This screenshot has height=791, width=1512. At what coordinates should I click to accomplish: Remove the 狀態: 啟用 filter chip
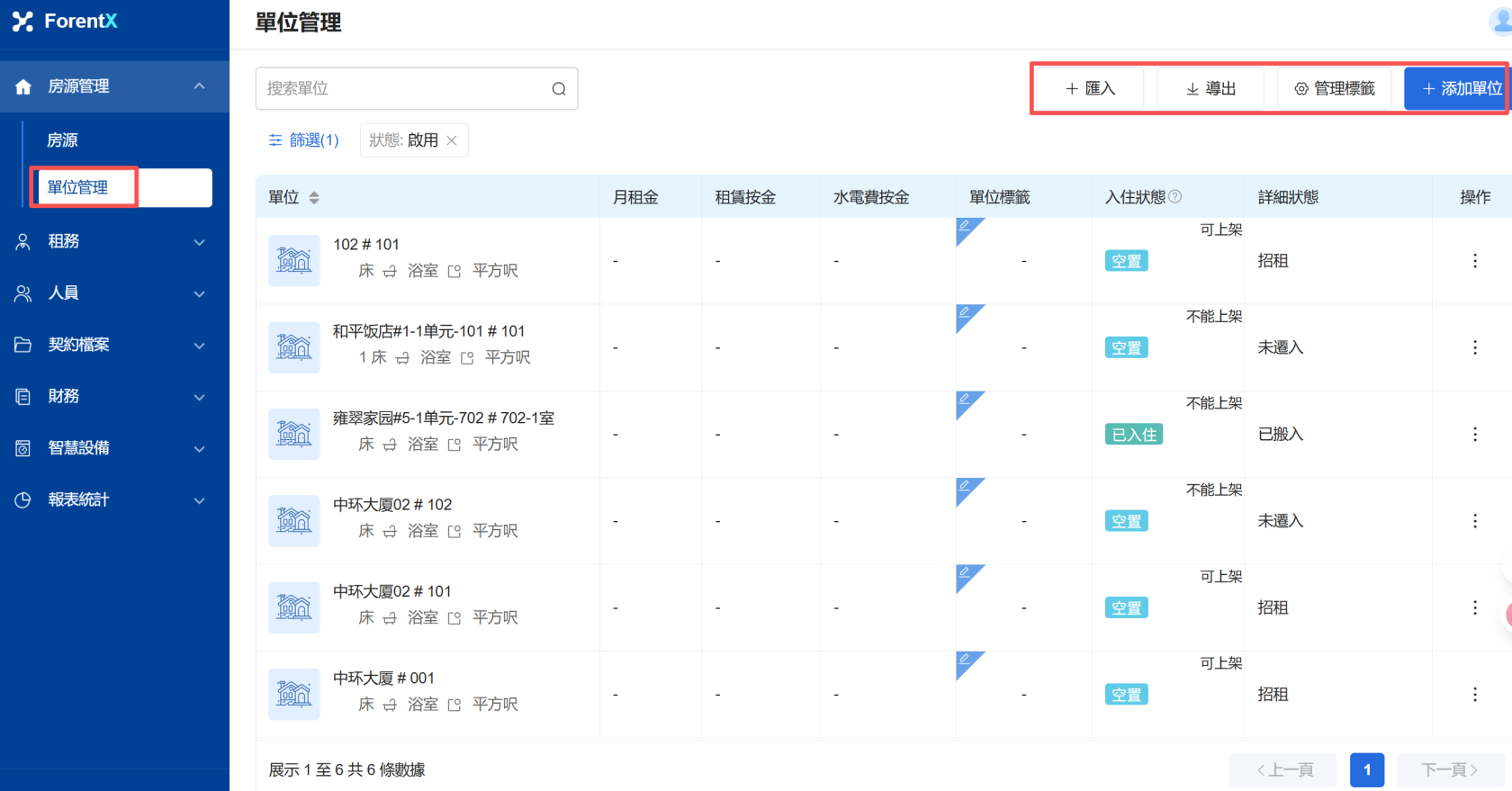452,140
